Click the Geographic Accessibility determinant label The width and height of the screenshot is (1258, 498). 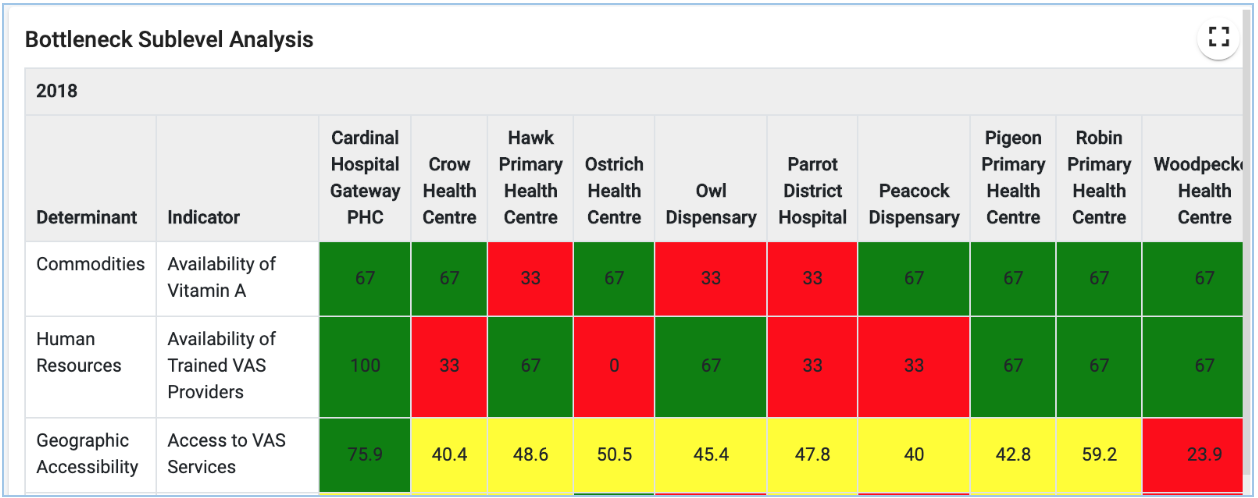88,454
